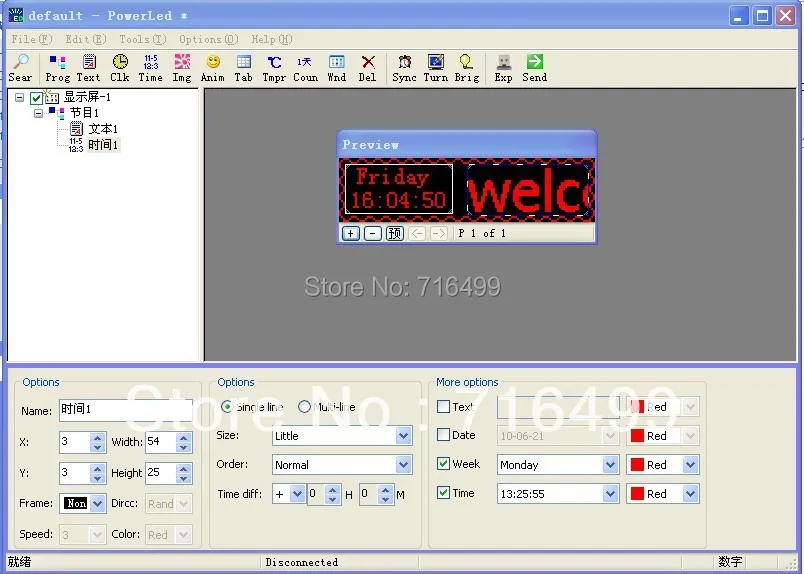Viewport: 804px width, 574px height.
Task: Open the Week format dropdown showing Monday
Action: pyautogui.click(x=610, y=465)
